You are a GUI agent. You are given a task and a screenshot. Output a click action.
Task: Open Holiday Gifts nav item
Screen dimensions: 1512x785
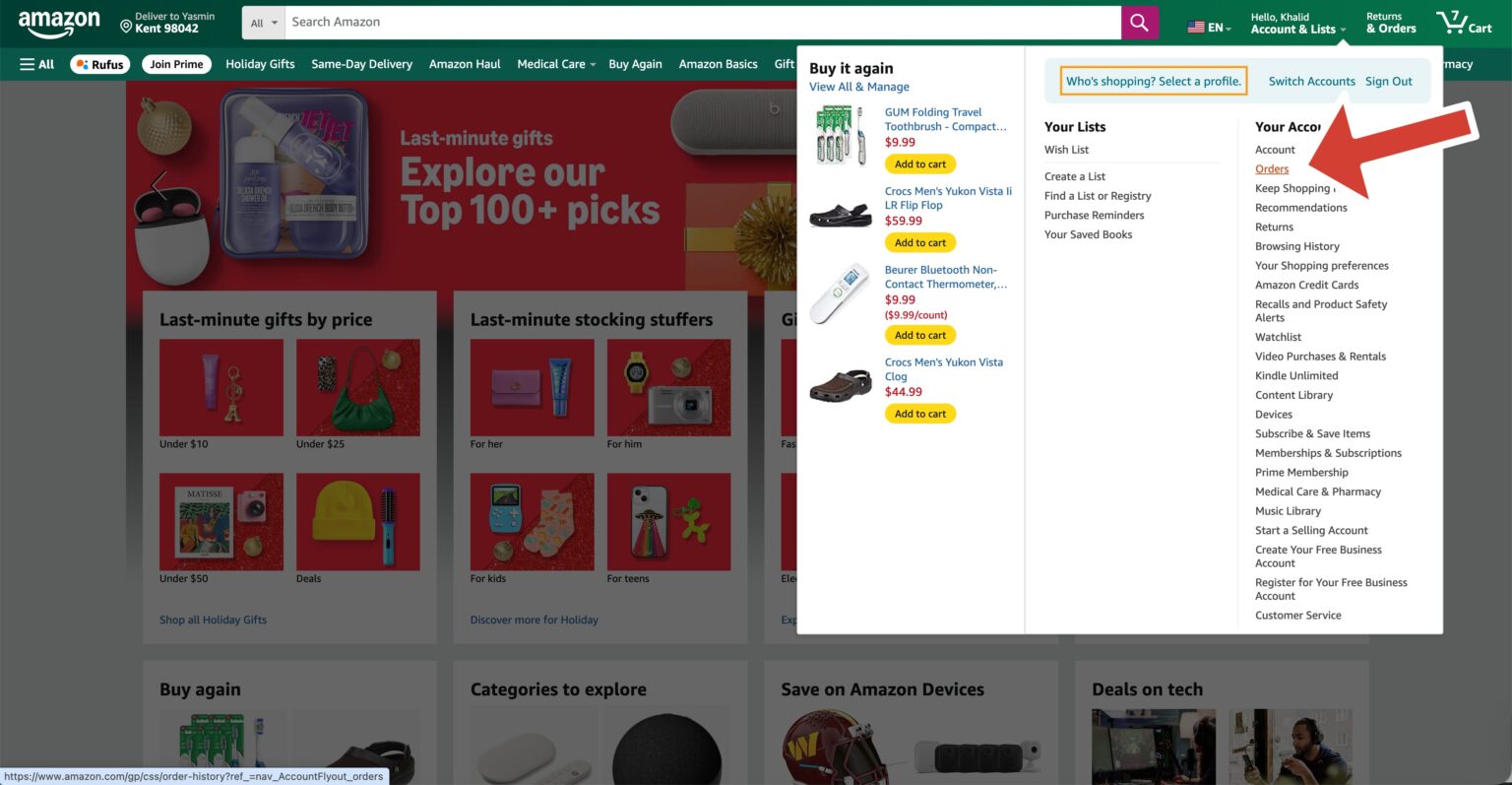[x=260, y=64]
